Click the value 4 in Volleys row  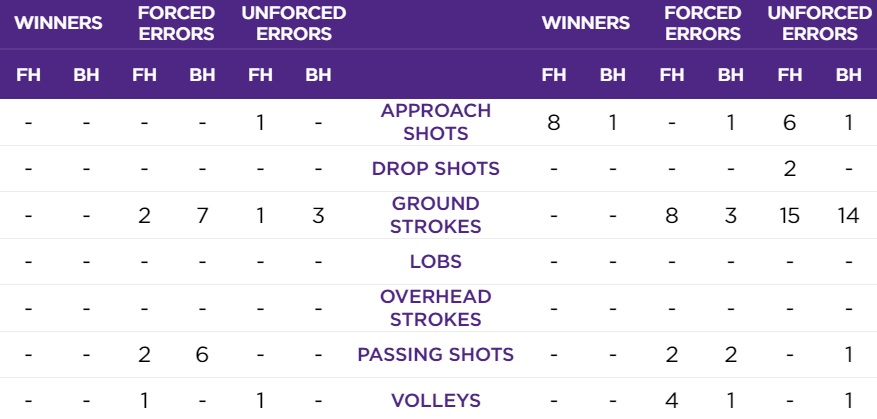pos(673,400)
